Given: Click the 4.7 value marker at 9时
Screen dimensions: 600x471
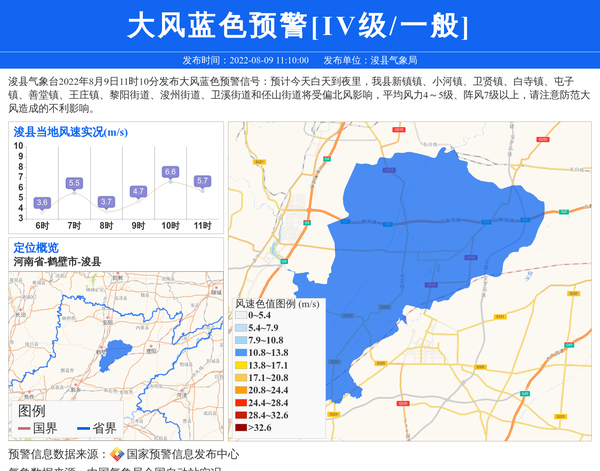Looking at the screenshot, I should pos(138,191).
